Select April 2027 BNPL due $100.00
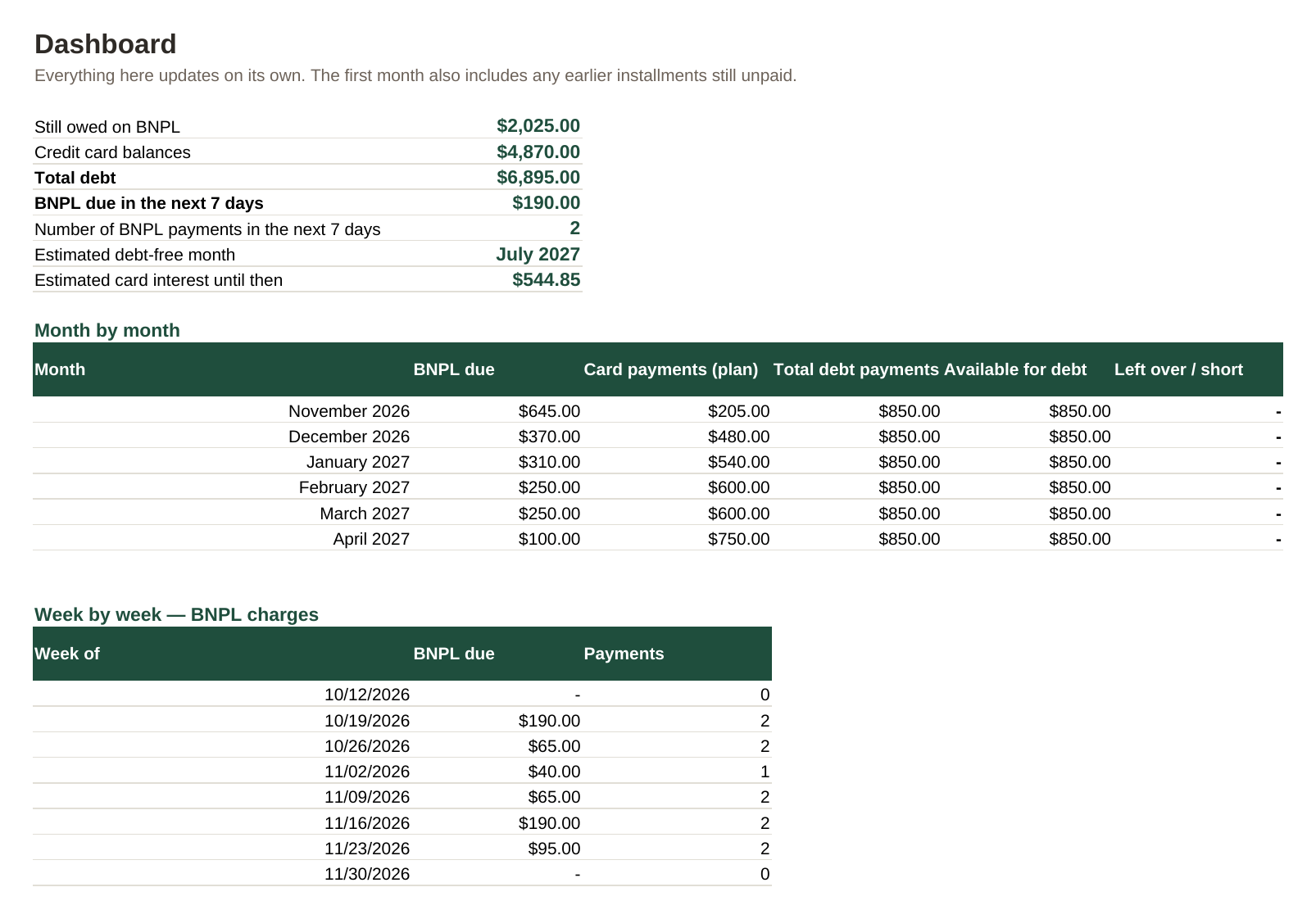 [549, 539]
